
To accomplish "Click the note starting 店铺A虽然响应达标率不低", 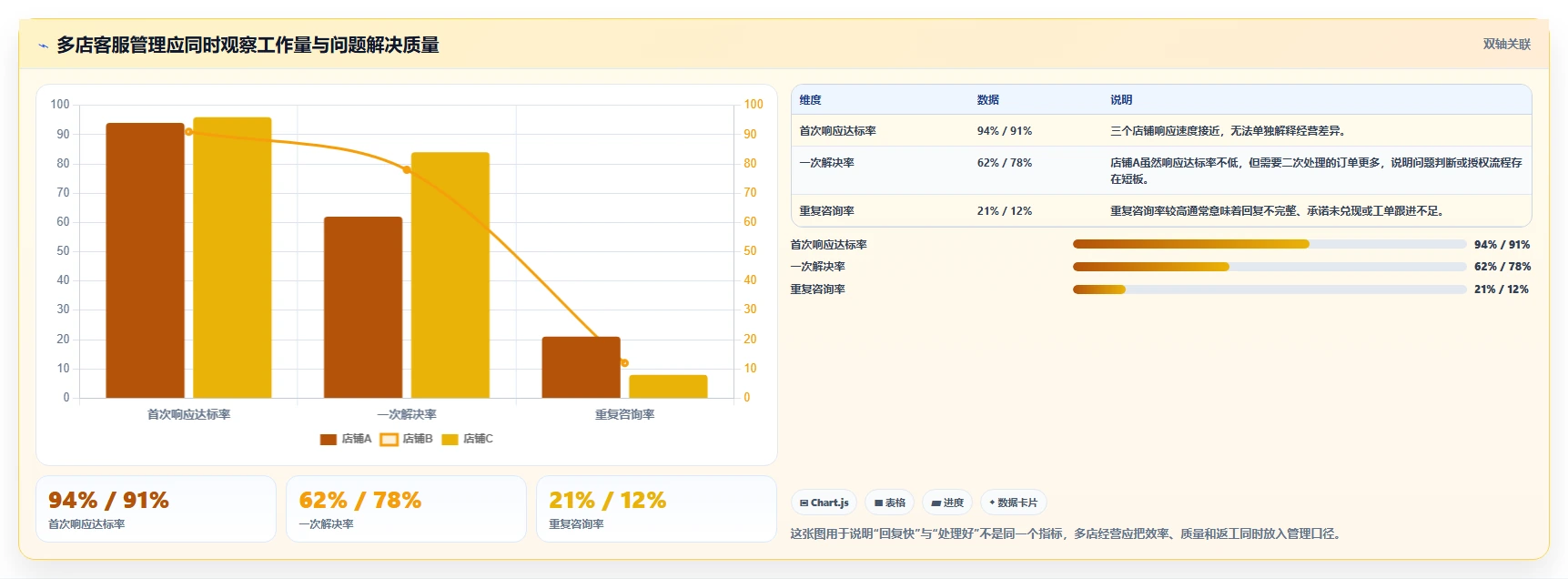I will pyautogui.click(x=1316, y=171).
